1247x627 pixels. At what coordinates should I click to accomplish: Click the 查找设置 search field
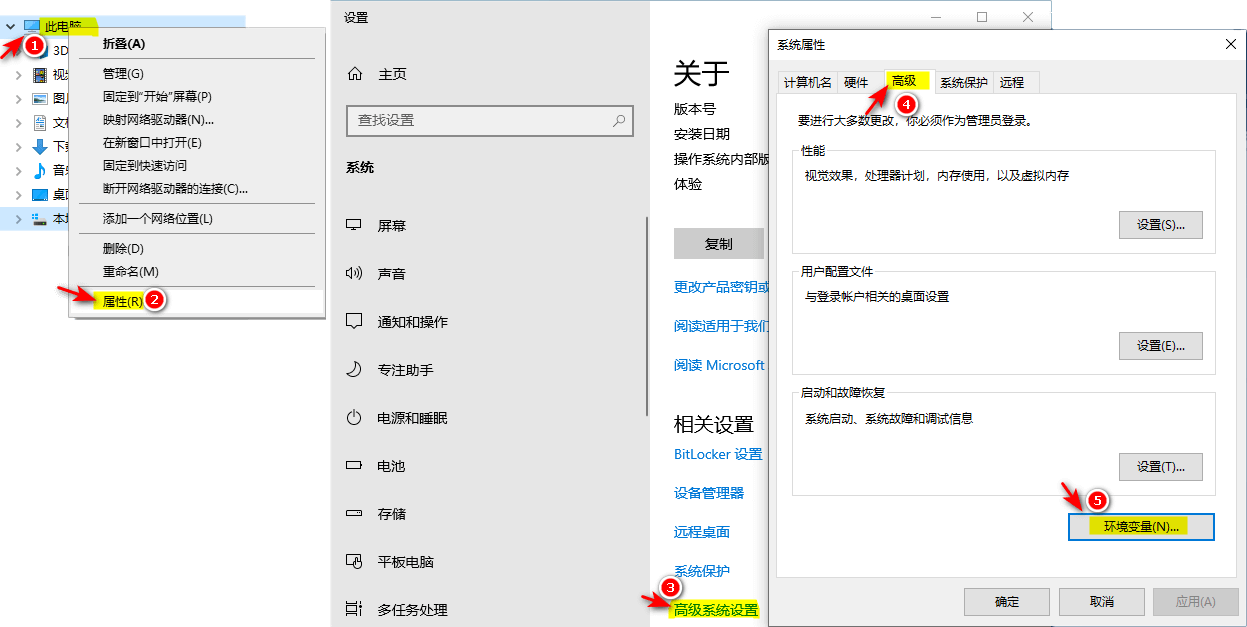(x=480, y=120)
